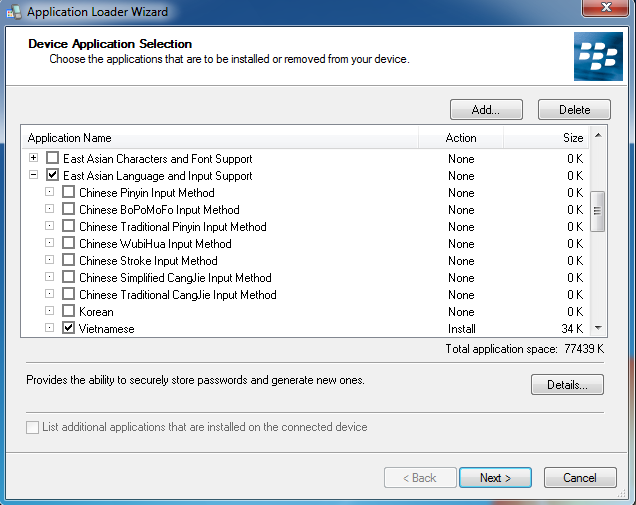The image size is (636, 505).
Task: Click tree node beside Chinese Traditional Pinyin
Action: click(49, 226)
